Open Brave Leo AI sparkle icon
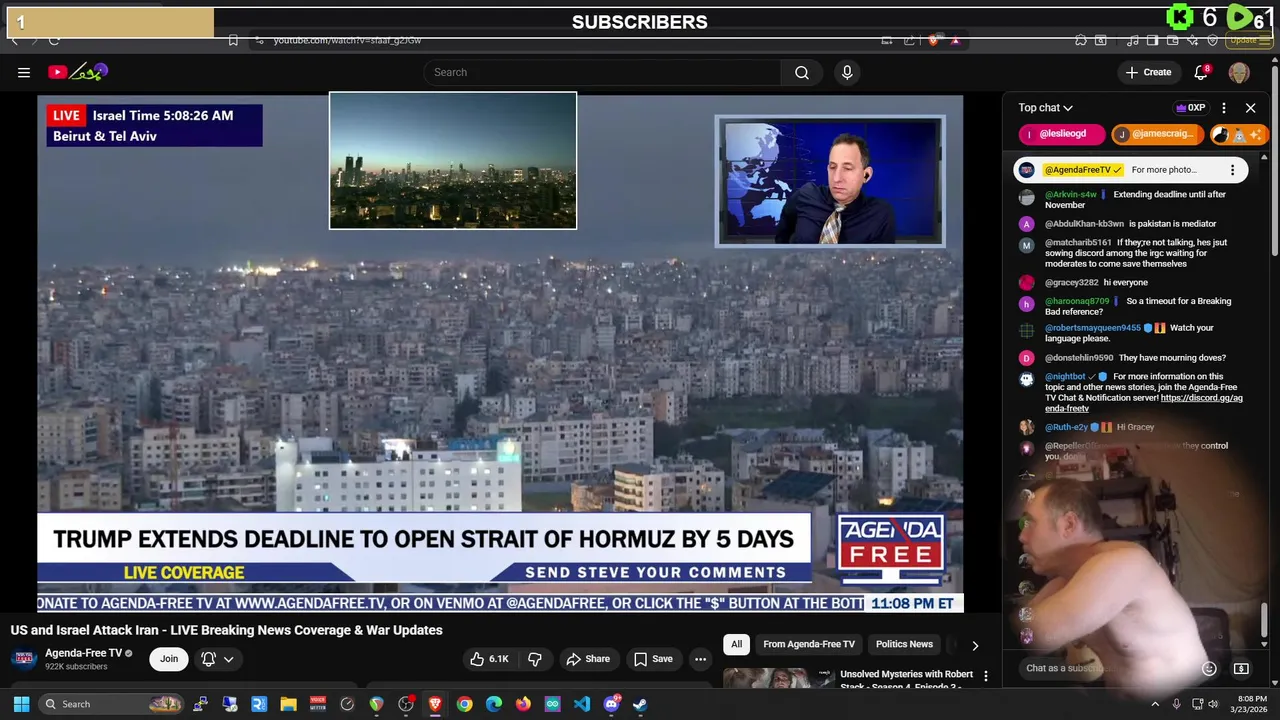Image resolution: width=1280 pixels, height=720 pixels. coord(1192,40)
